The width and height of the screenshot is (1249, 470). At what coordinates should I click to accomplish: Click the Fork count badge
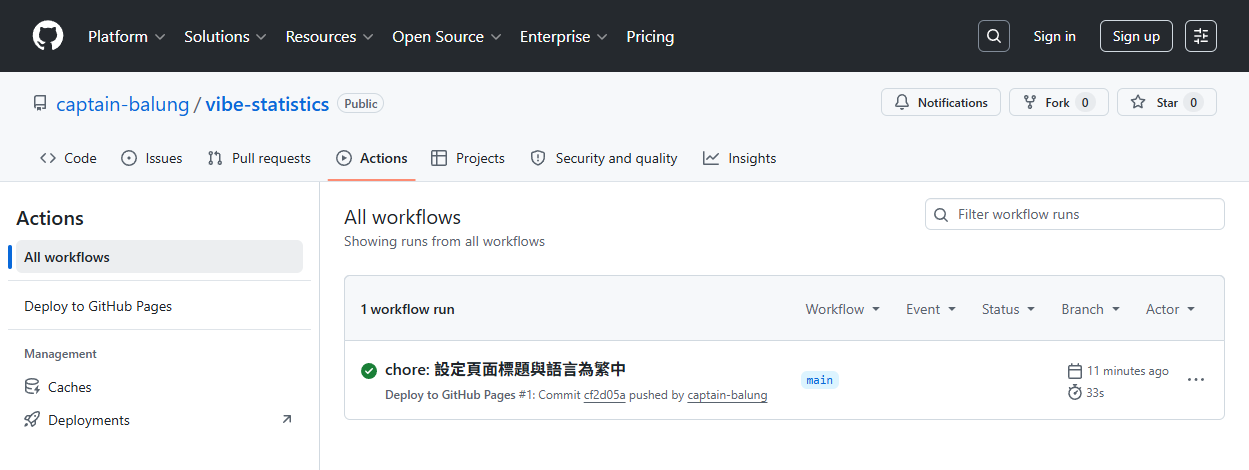coord(1085,103)
